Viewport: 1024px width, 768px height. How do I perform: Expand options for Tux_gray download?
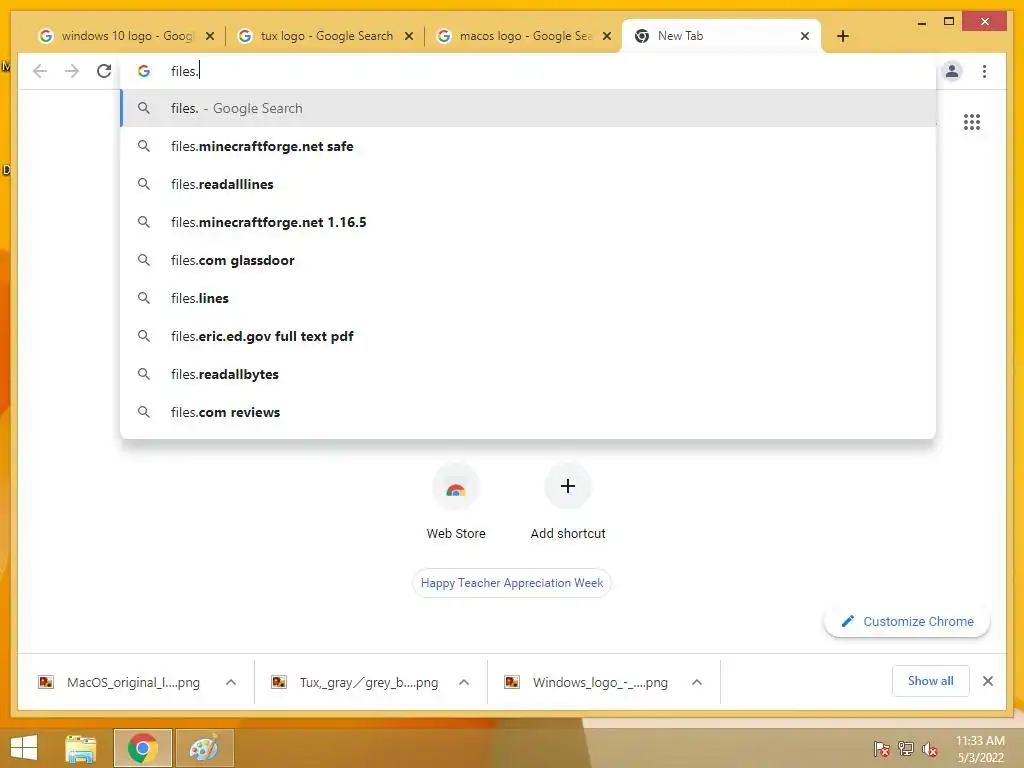click(x=464, y=682)
